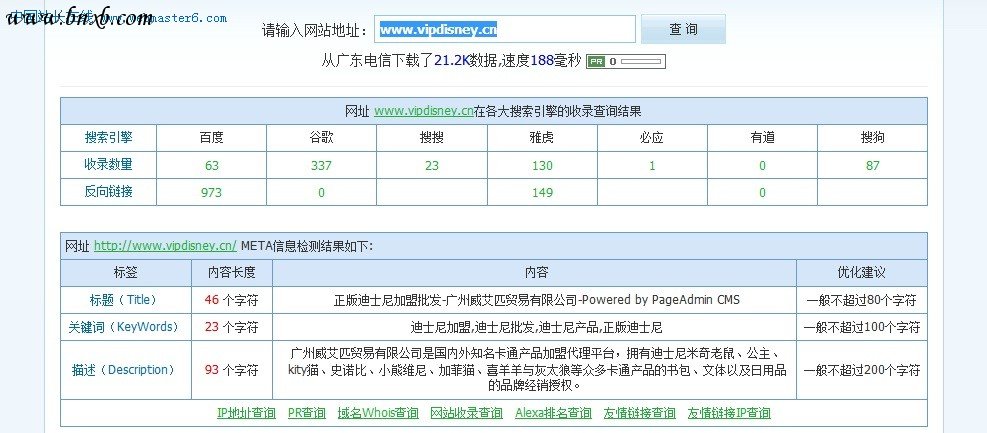Open the 友情链接IP查询 link
The height and width of the screenshot is (433, 987).
click(728, 413)
